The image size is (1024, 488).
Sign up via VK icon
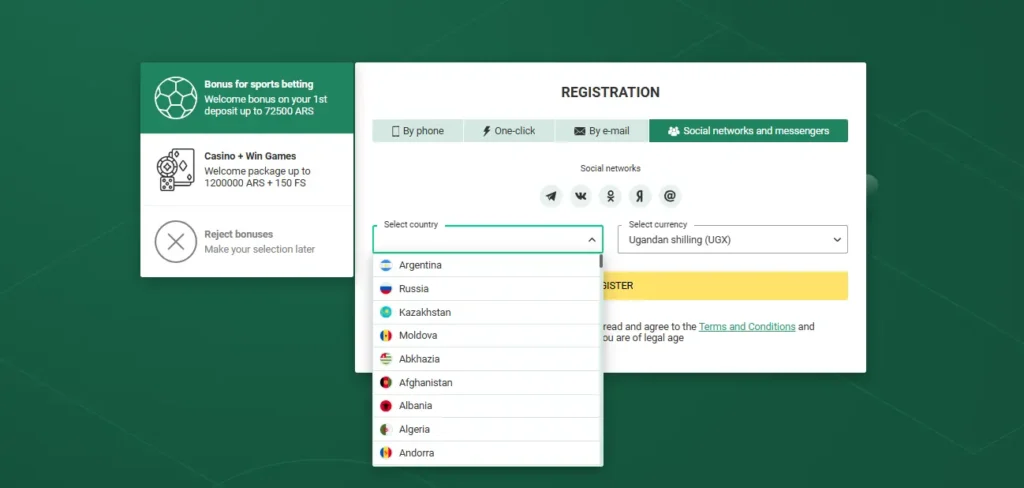(x=581, y=196)
